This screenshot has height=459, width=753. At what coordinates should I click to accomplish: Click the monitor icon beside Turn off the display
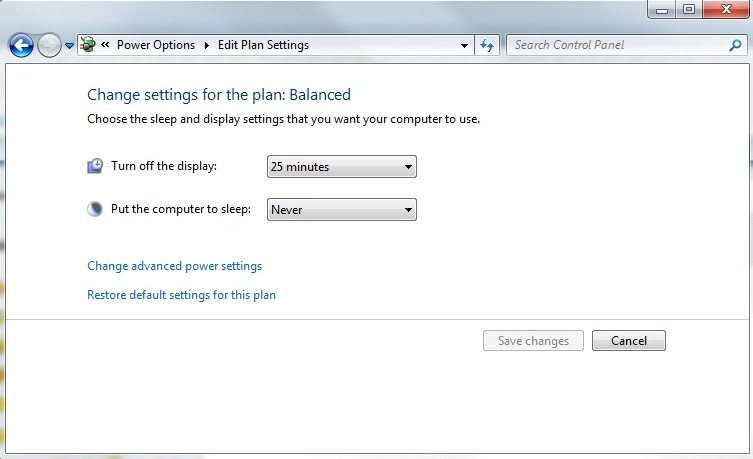click(x=95, y=166)
